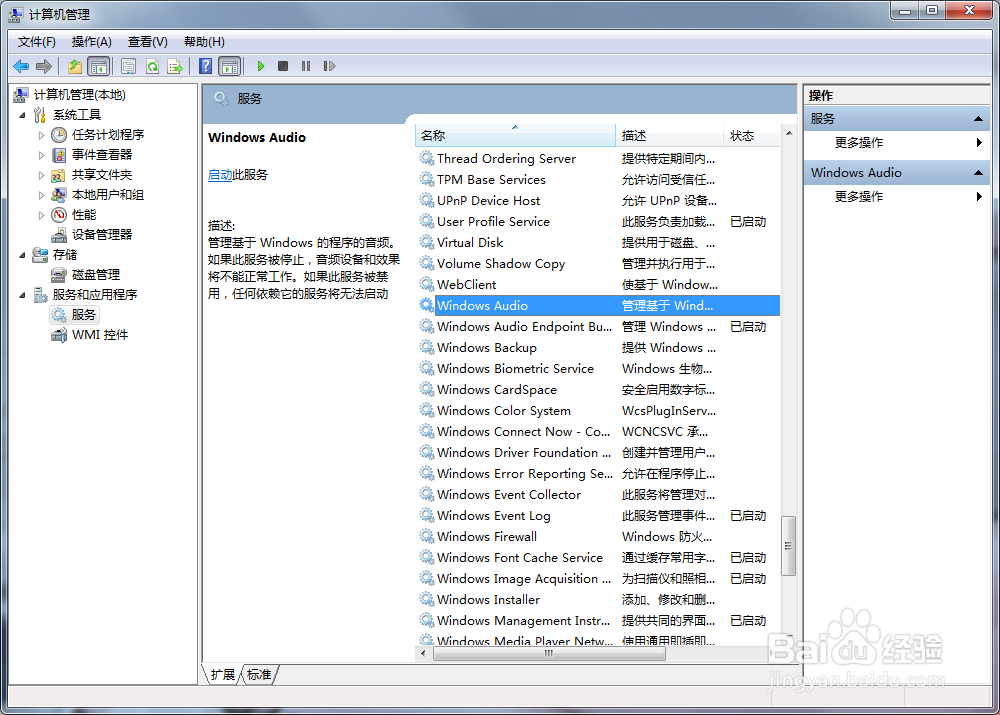The image size is (1000, 715).
Task: Select 本地用户和组 in the tree
Action: pyautogui.click(x=108, y=195)
